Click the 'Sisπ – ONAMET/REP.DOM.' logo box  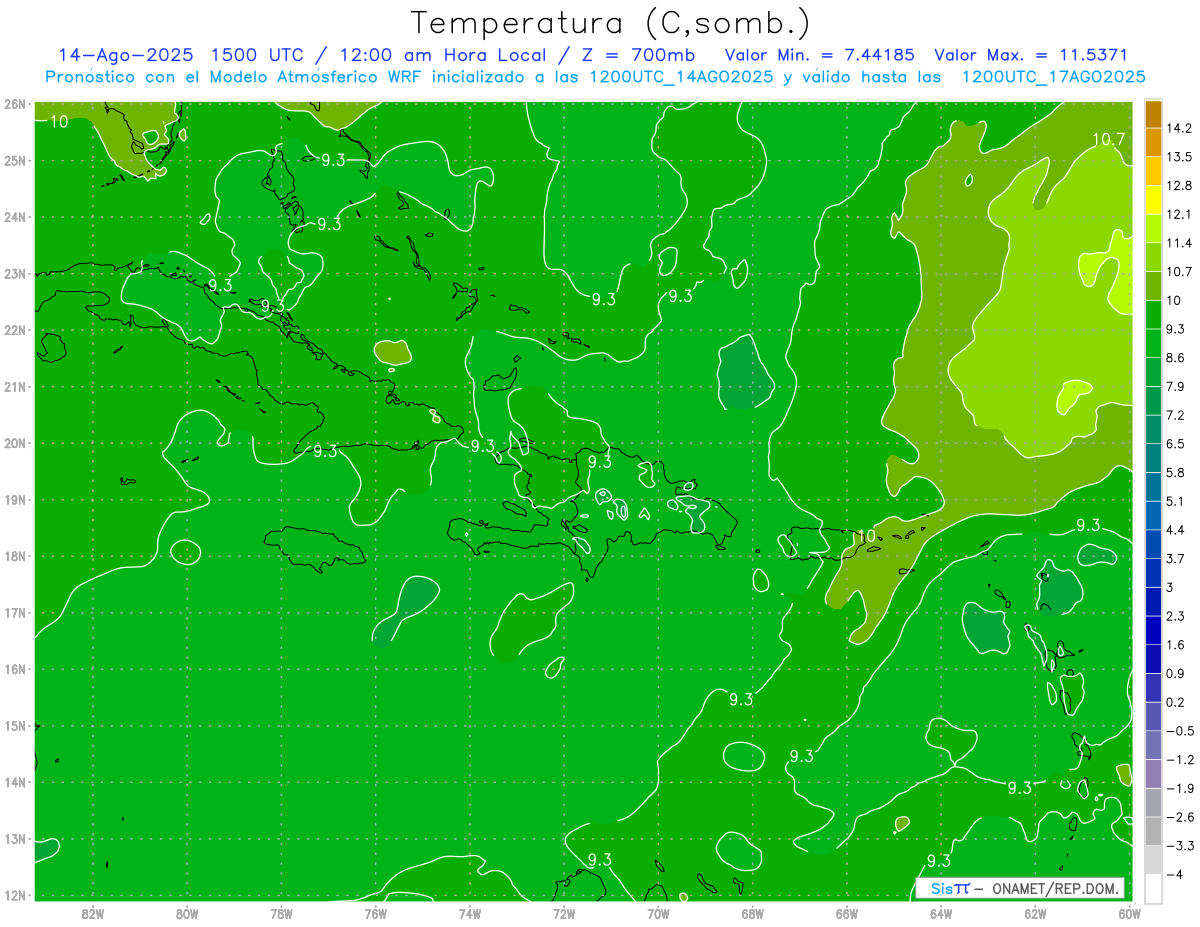(1019, 888)
